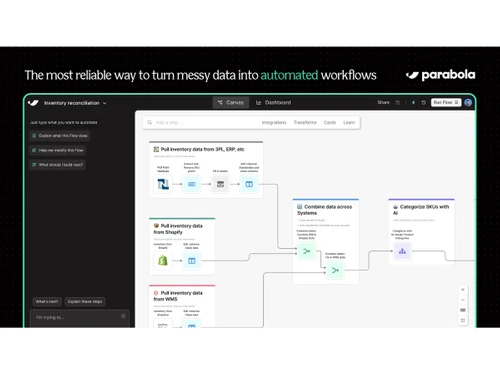The width and height of the screenshot is (500, 375).
Task: Select the Edit columns step in 3PL card
Action: 249,184
